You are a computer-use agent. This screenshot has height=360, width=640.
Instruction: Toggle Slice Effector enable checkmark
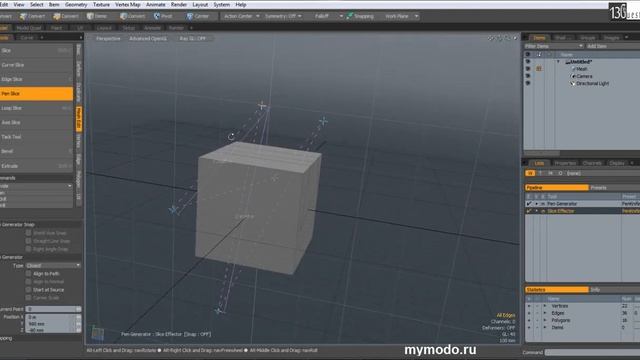pos(529,211)
